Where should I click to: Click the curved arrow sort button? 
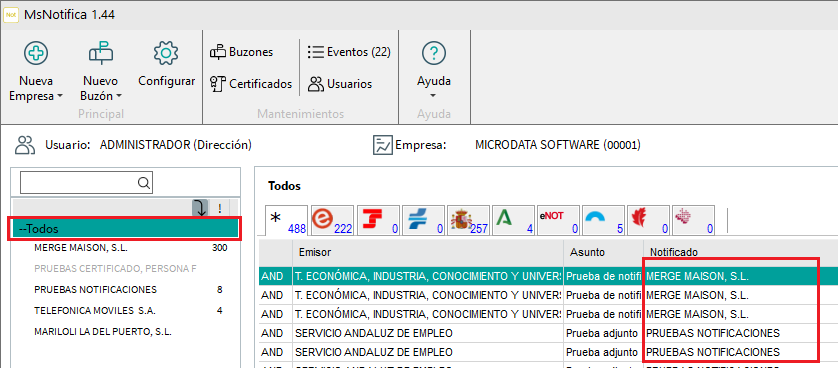(x=200, y=208)
